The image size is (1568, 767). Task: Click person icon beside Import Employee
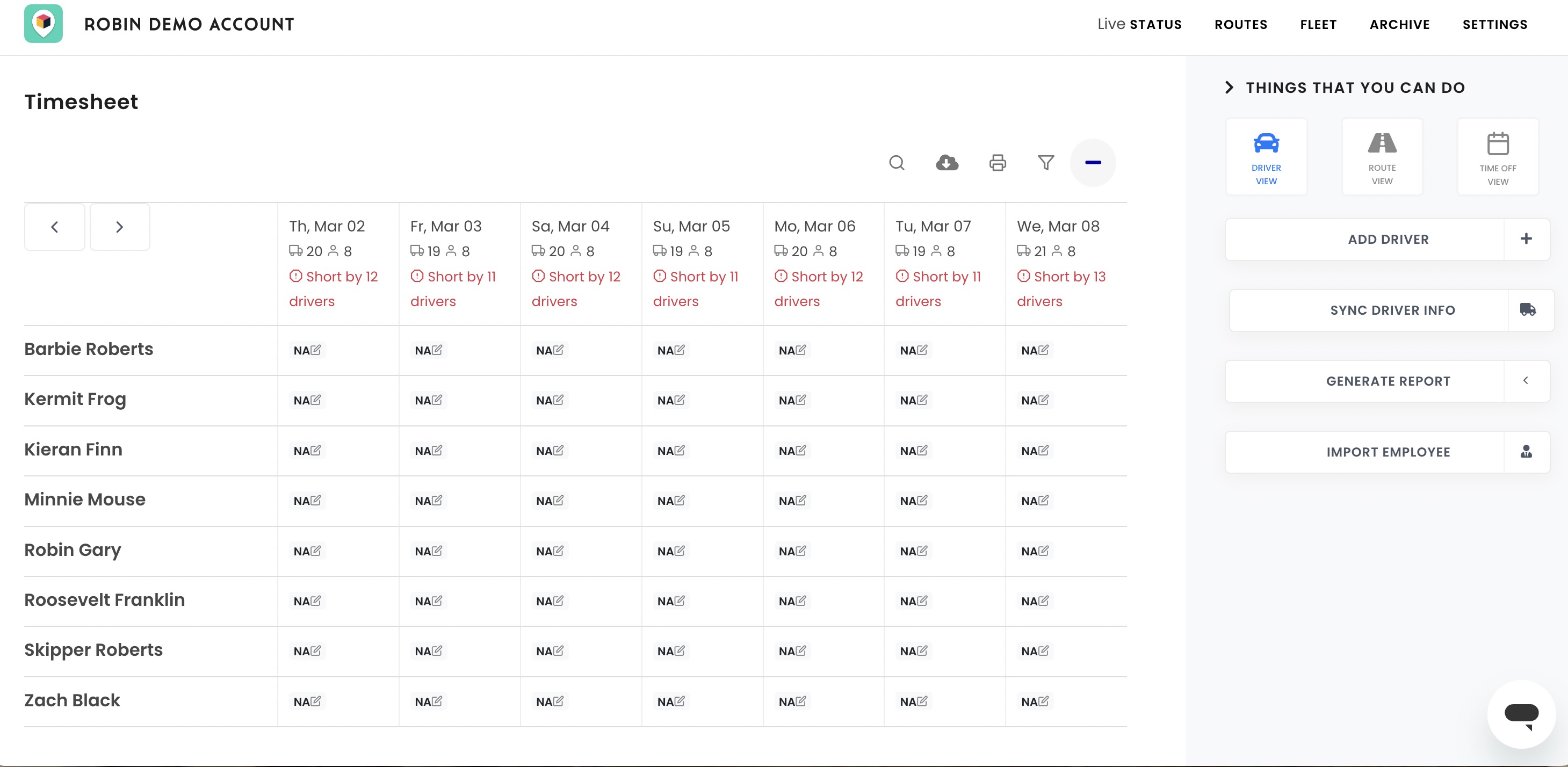(1526, 452)
